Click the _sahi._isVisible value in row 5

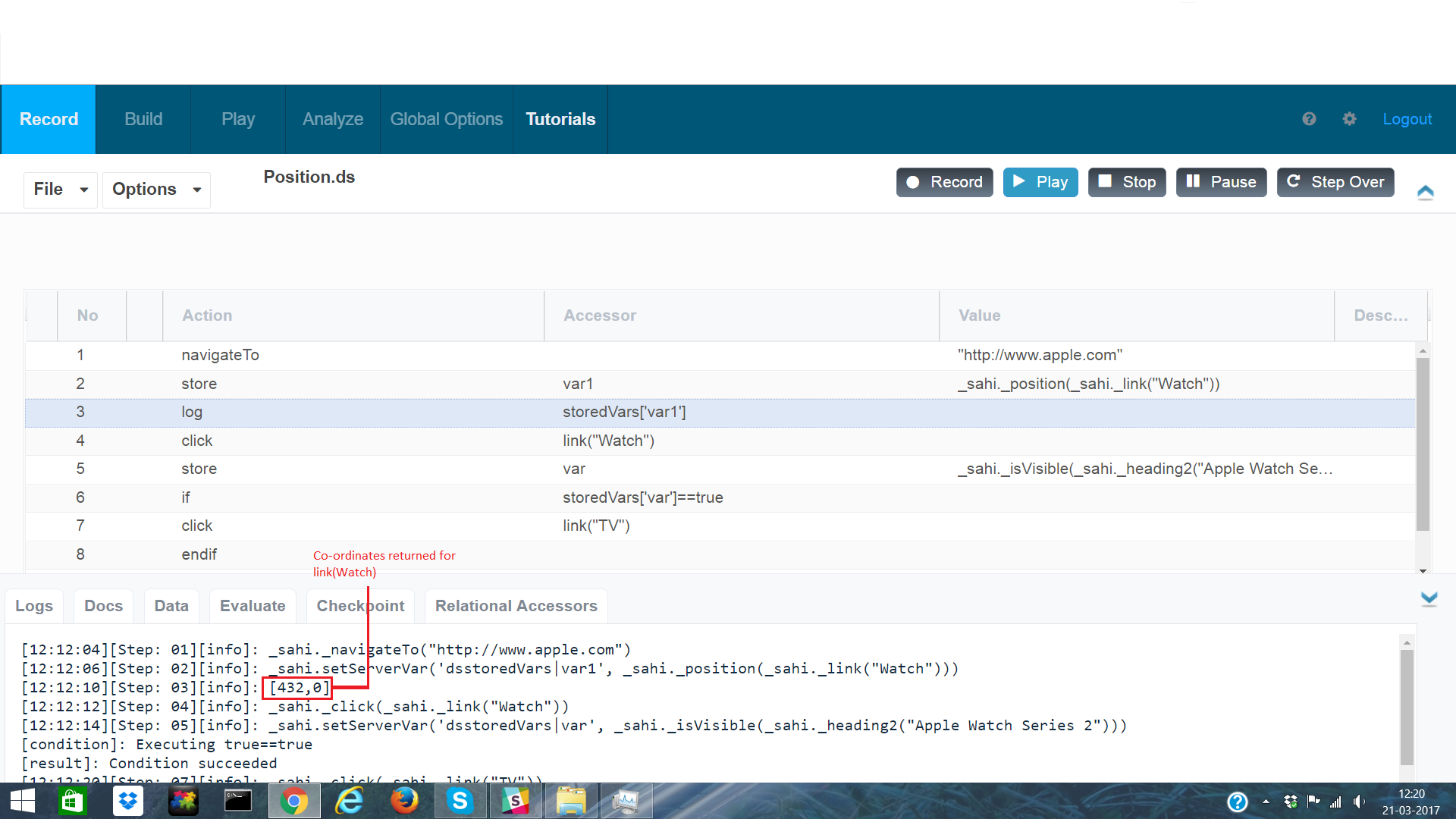point(1145,469)
